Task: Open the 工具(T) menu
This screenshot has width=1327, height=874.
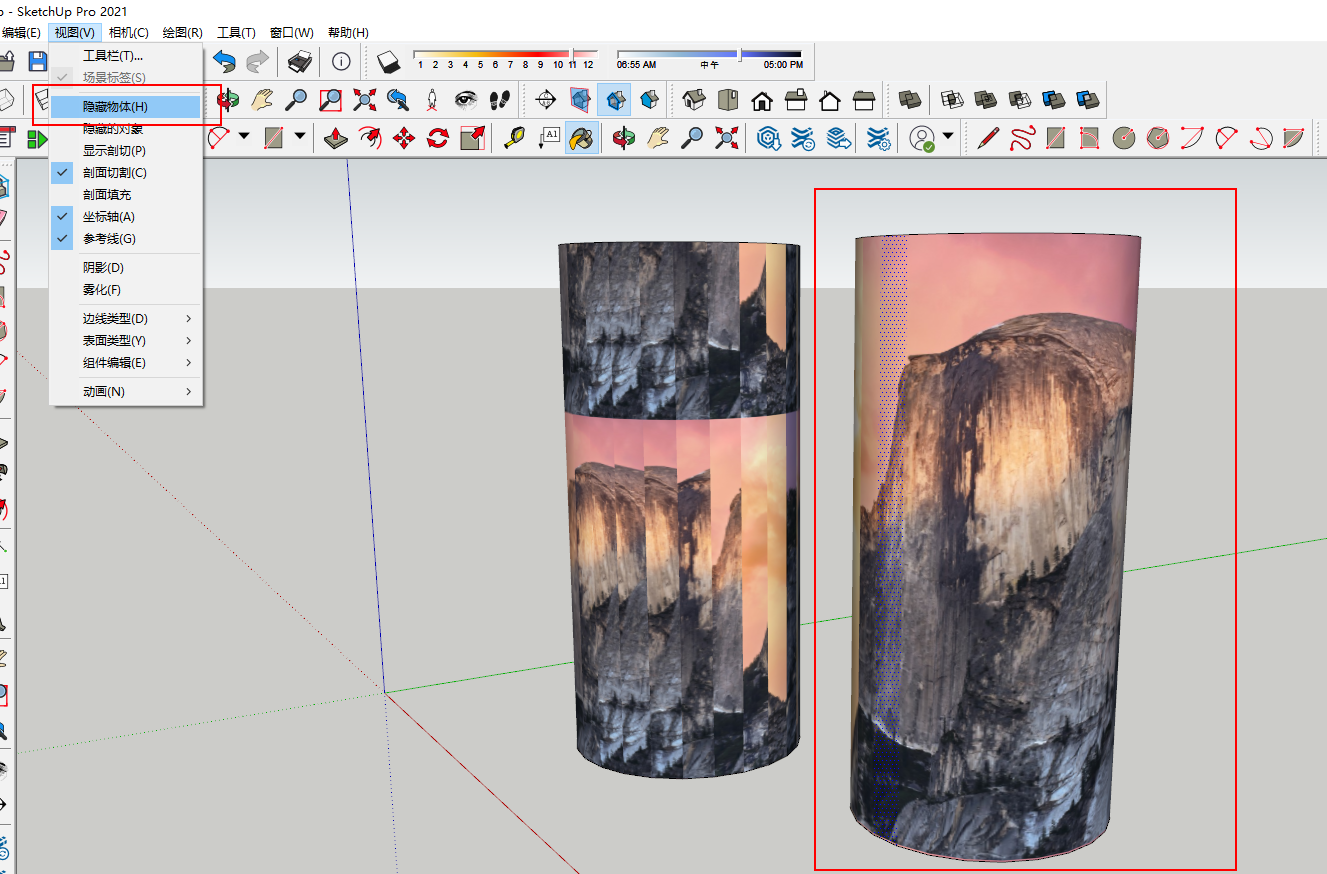Action: tap(236, 33)
